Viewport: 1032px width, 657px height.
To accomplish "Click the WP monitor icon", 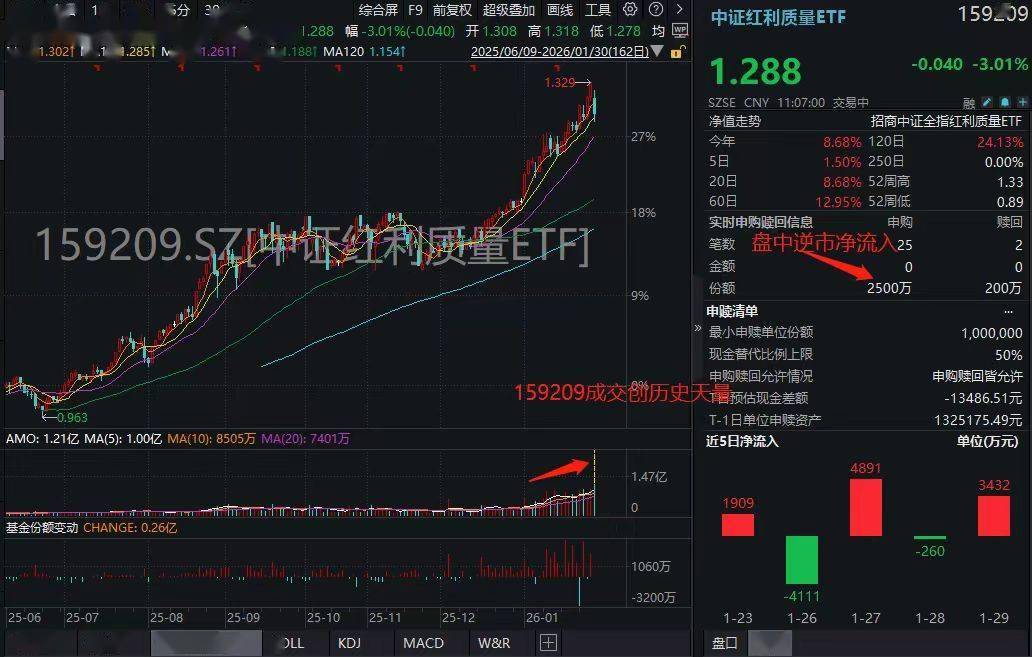I will click(679, 30).
